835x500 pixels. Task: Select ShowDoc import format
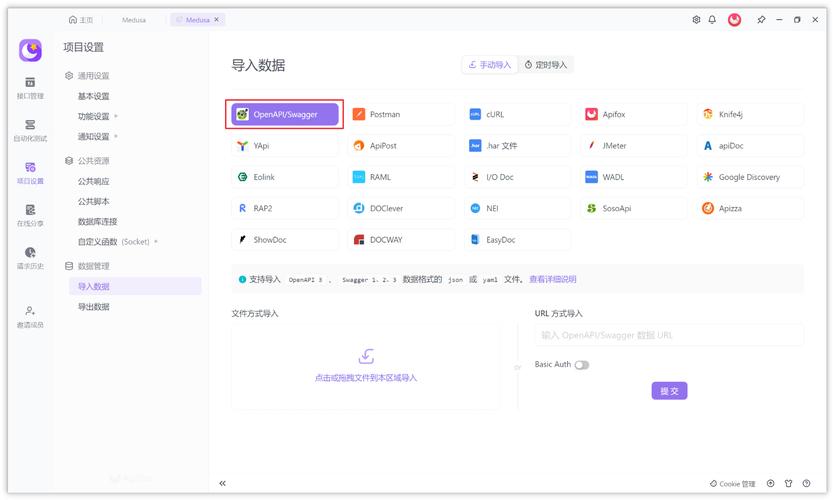tap(284, 240)
